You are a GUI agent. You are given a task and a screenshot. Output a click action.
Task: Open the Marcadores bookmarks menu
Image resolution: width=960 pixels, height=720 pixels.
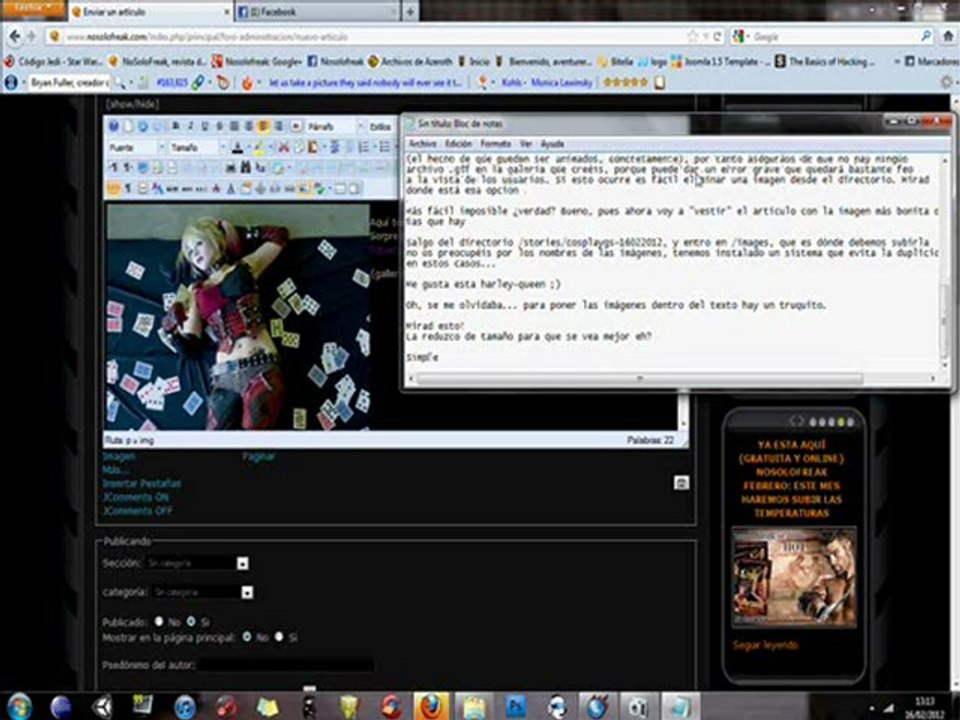[x=931, y=61]
